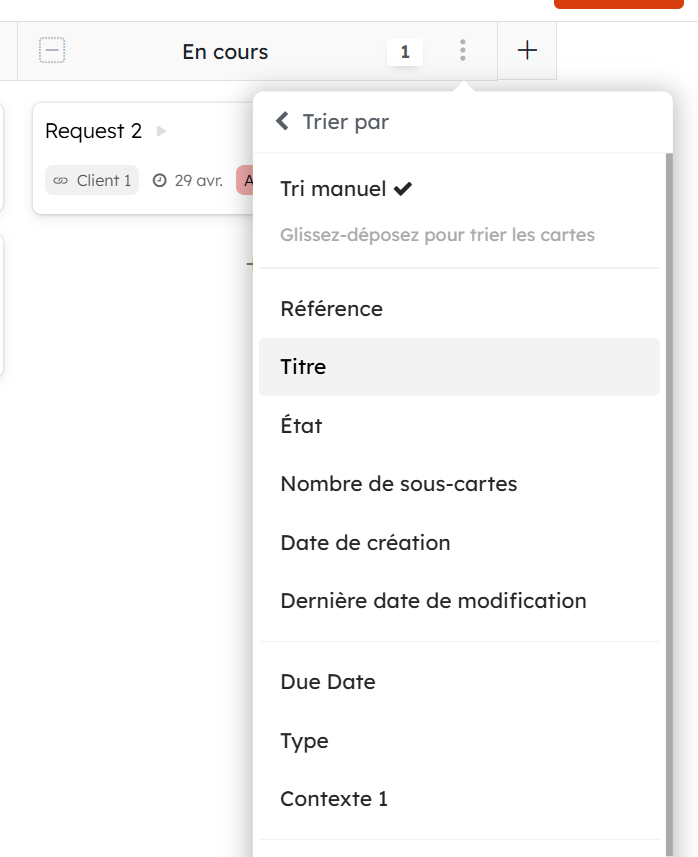Choose État as sort criterion
This screenshot has height=857, width=698.
click(301, 426)
